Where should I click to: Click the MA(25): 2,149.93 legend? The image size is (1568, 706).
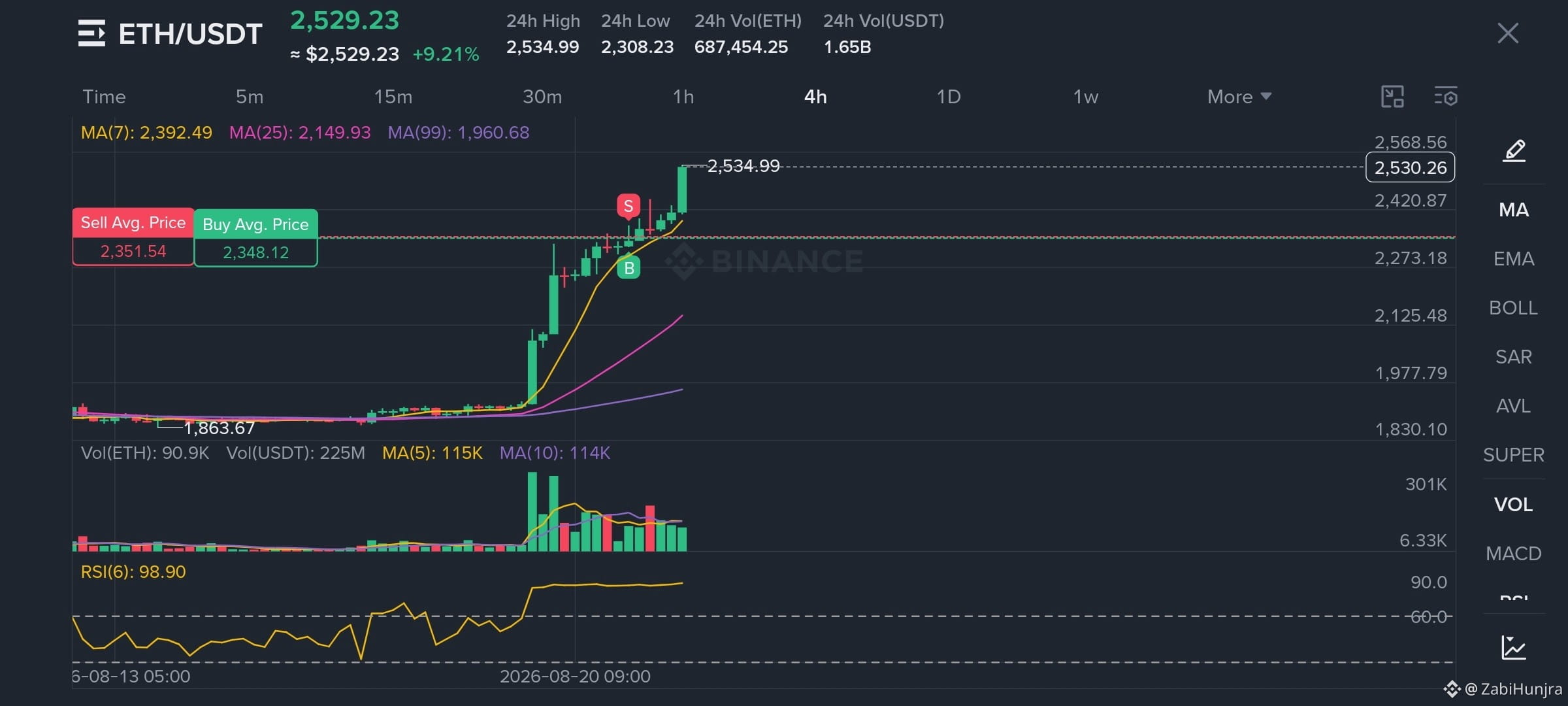(x=300, y=133)
